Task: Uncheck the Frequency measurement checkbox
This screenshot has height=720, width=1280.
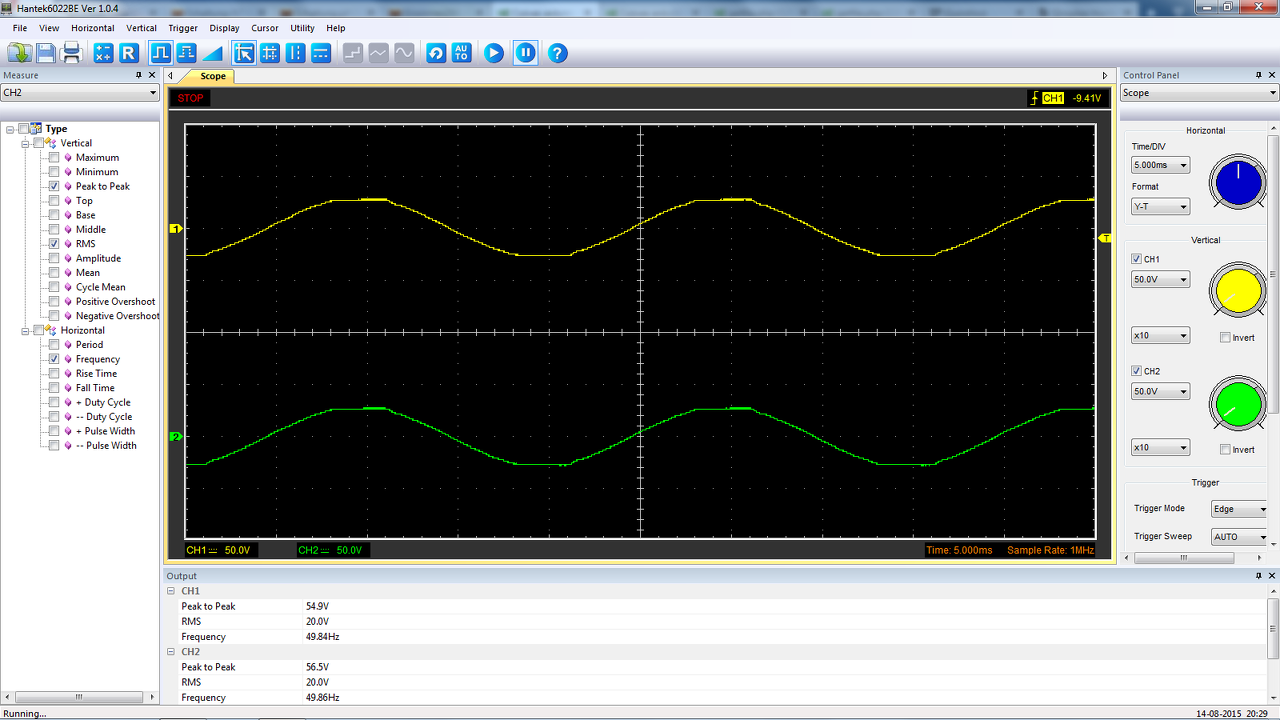Action: [54, 359]
